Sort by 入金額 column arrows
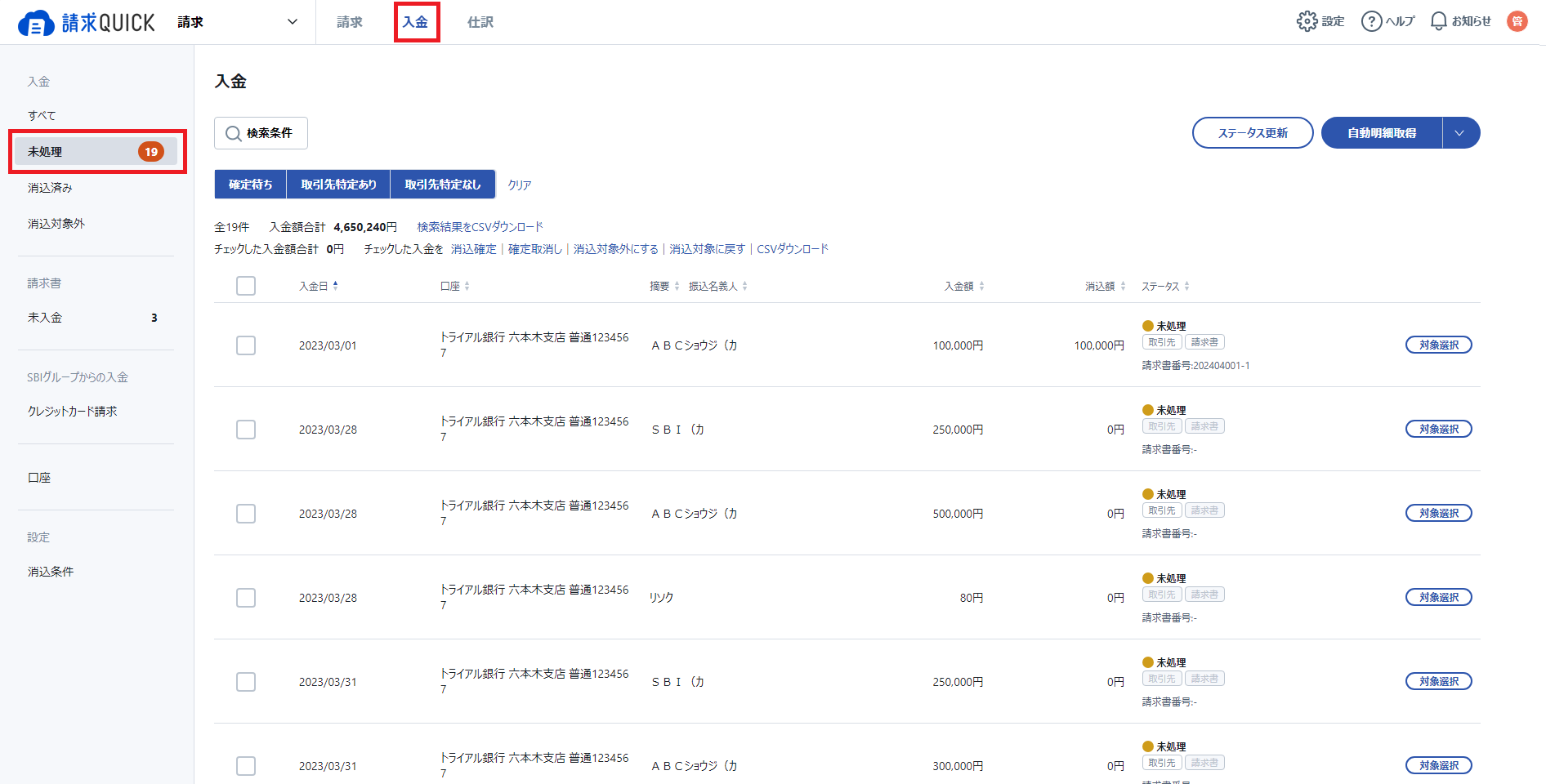The image size is (1546, 784). (x=981, y=286)
